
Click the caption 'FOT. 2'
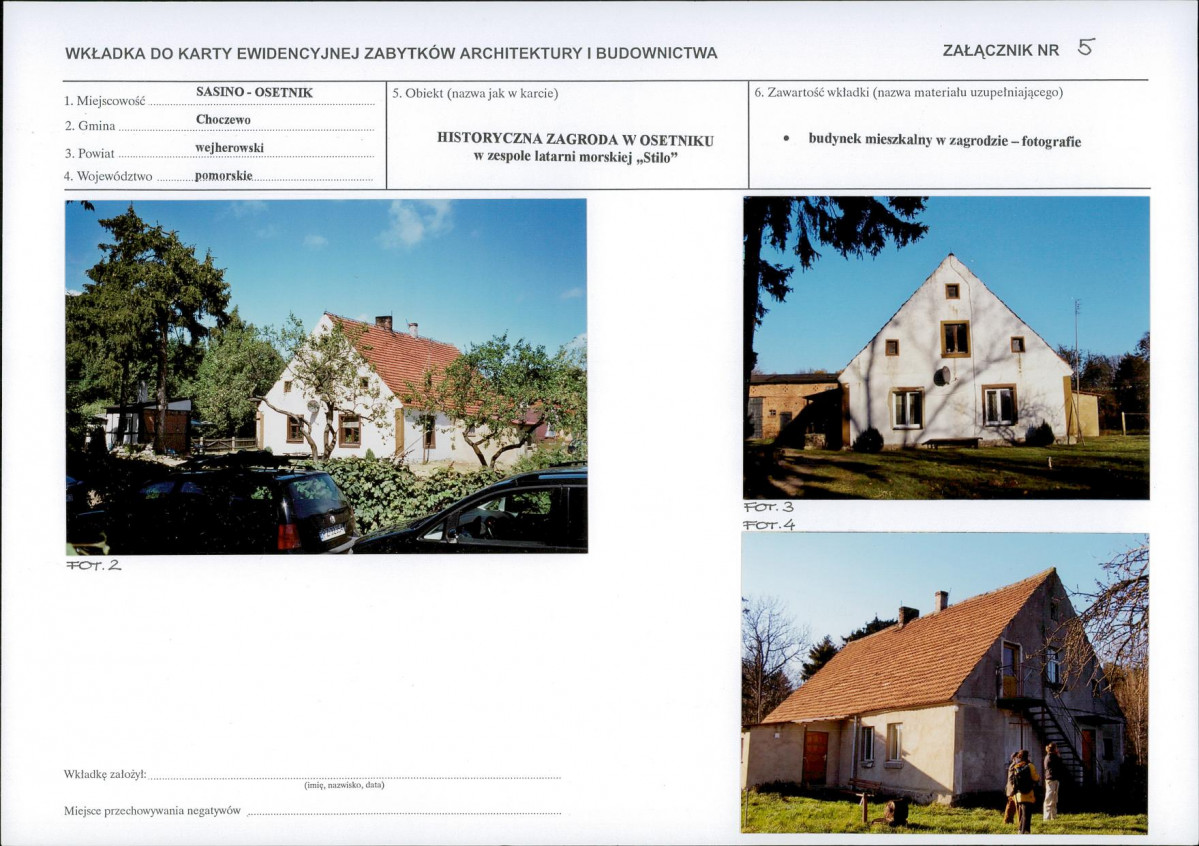93,565
